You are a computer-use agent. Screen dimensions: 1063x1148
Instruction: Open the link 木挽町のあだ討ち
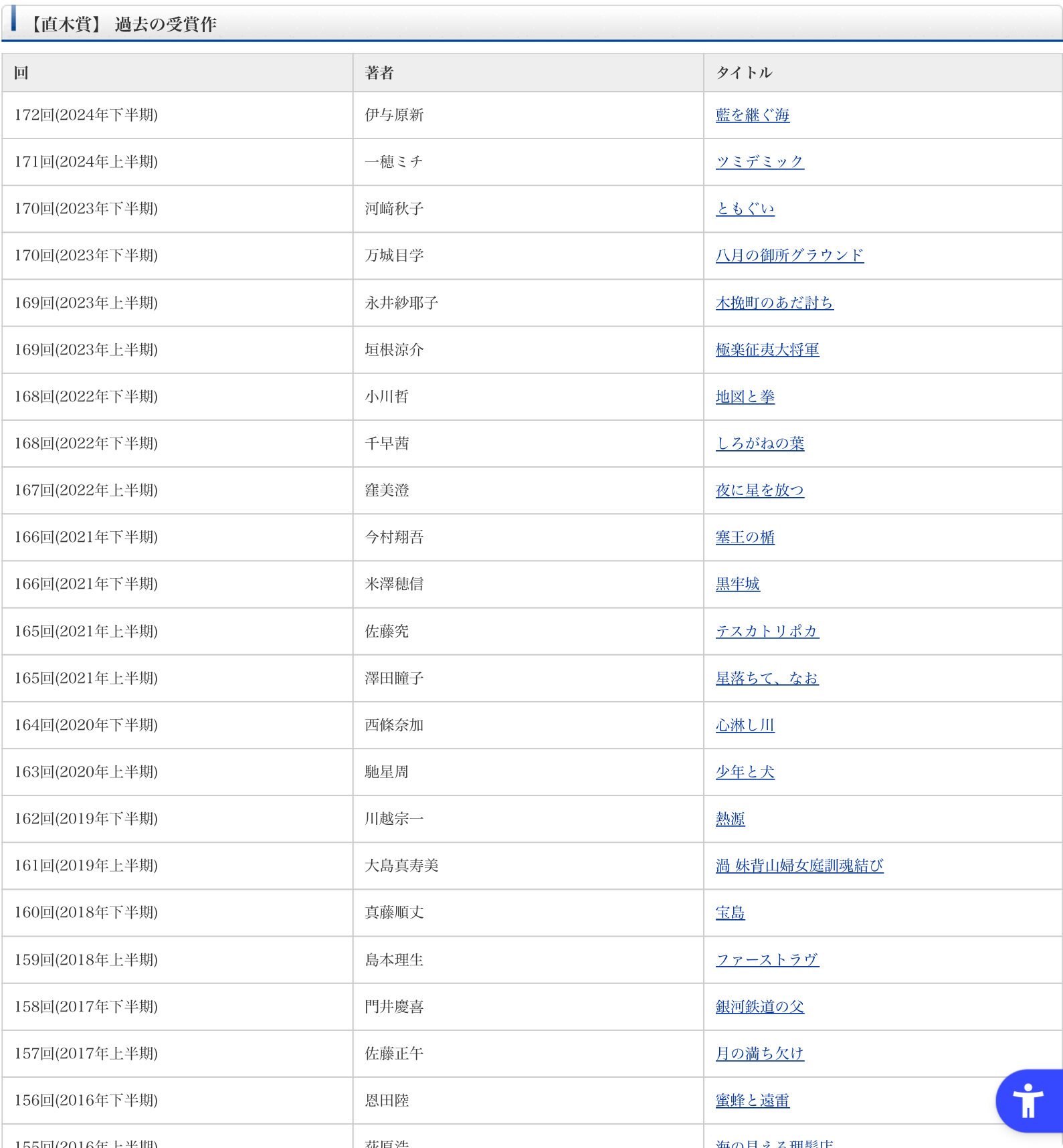pos(775,303)
